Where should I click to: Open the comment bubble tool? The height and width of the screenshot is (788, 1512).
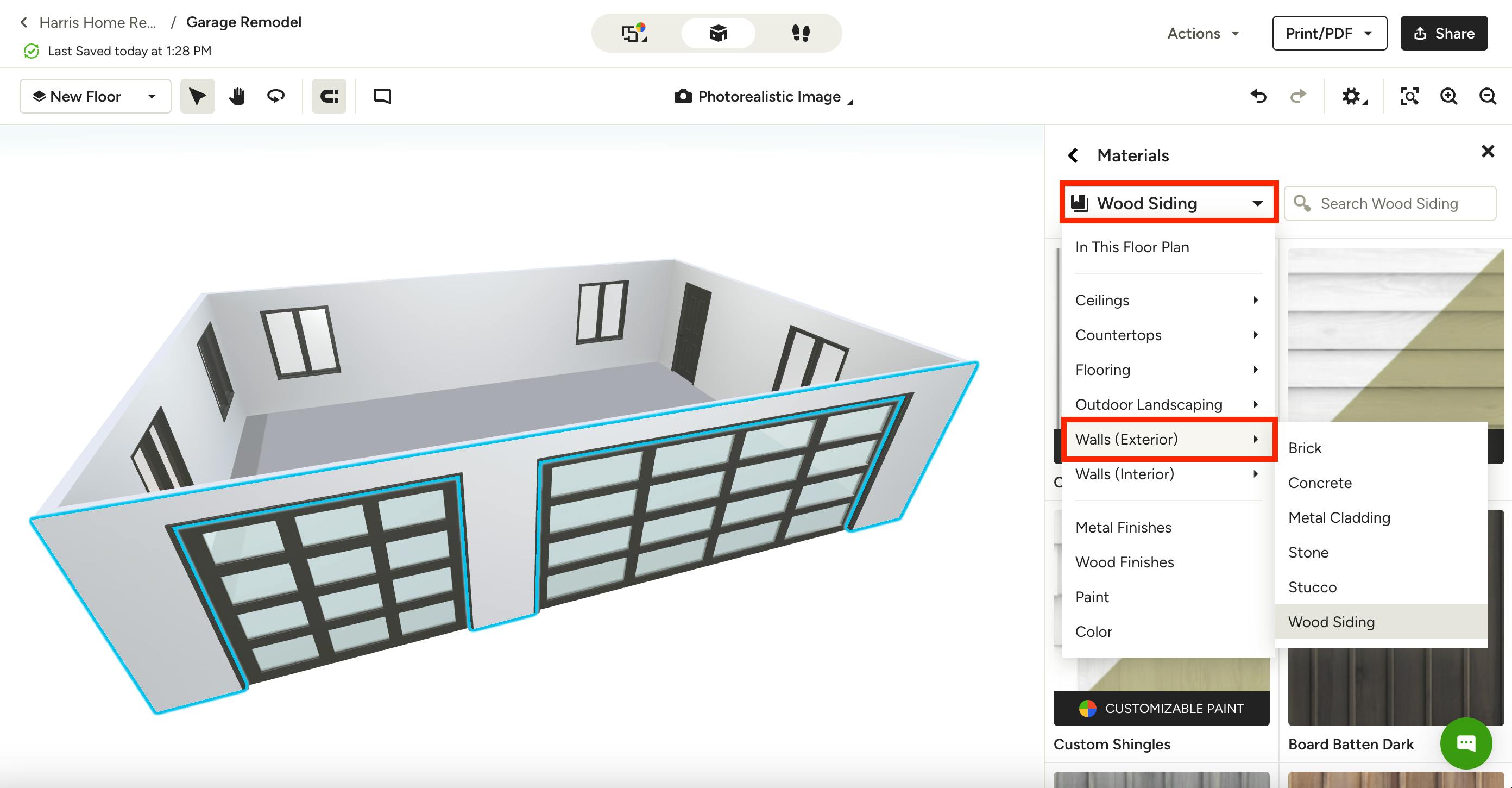(382, 96)
